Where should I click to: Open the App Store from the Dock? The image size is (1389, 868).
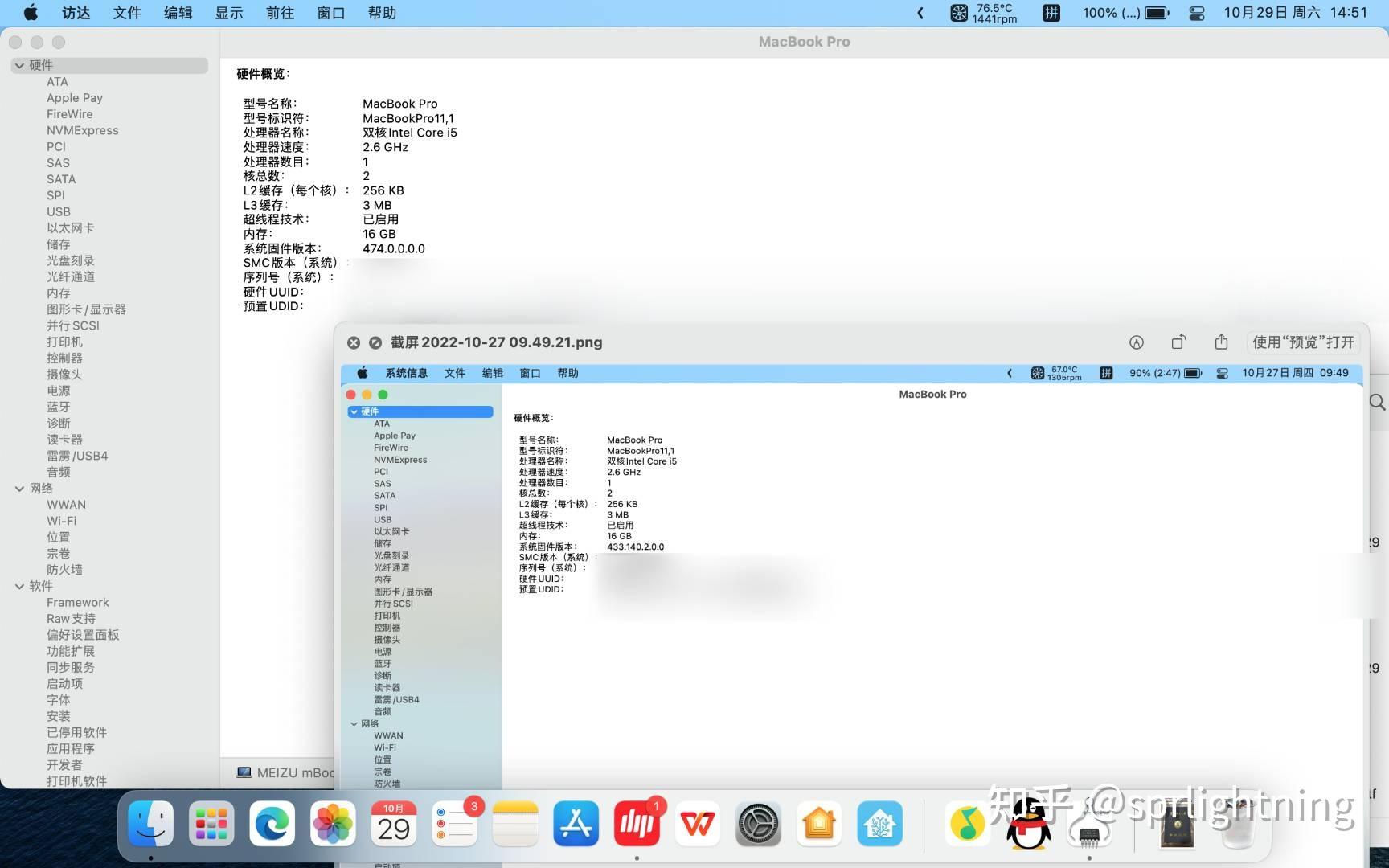tap(576, 823)
